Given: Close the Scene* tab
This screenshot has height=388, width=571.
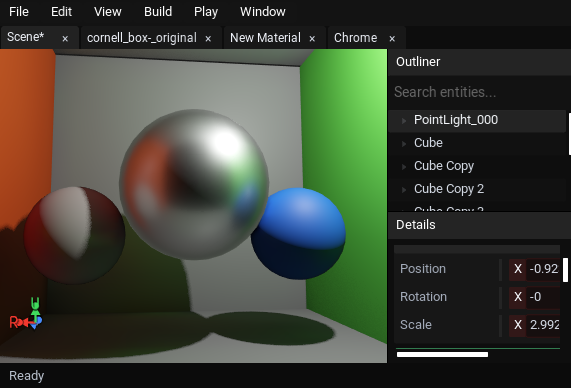Looking at the screenshot, I should 65,39.
